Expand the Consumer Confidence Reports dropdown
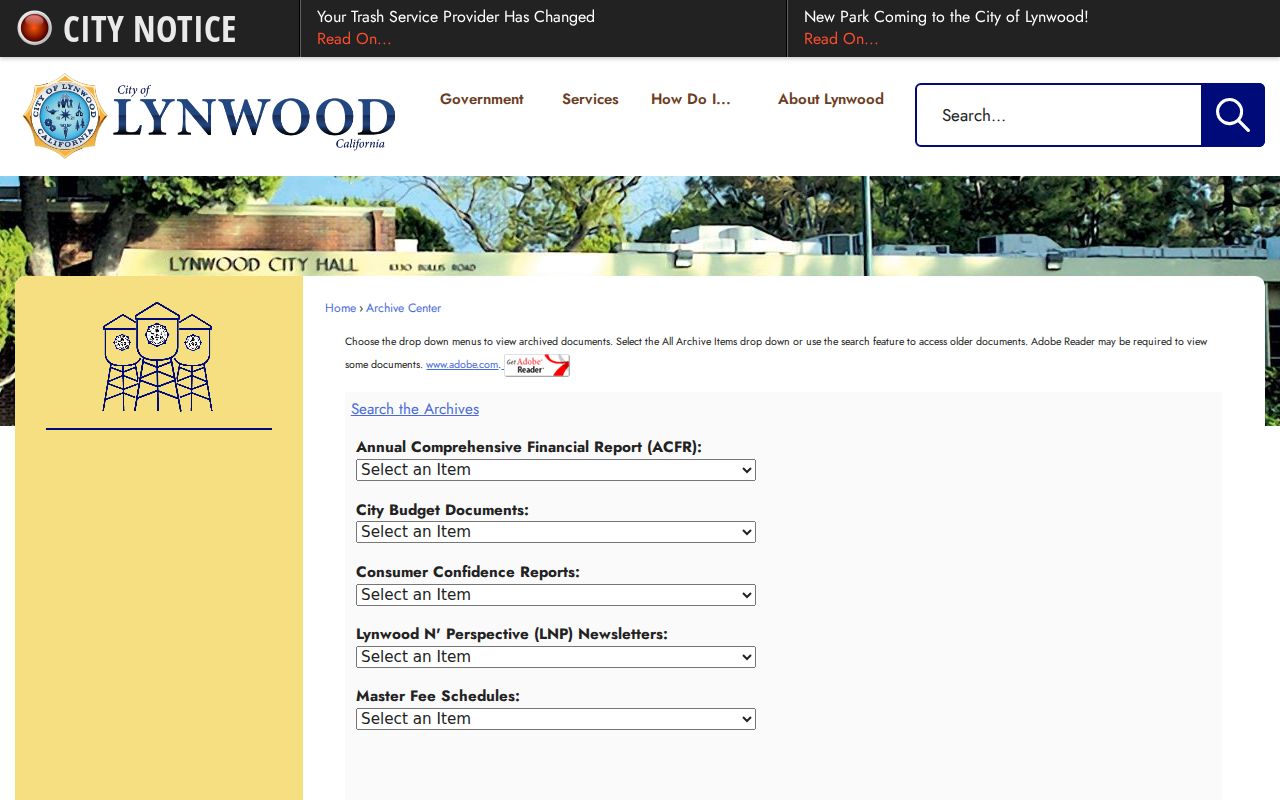This screenshot has height=800, width=1280. click(556, 595)
